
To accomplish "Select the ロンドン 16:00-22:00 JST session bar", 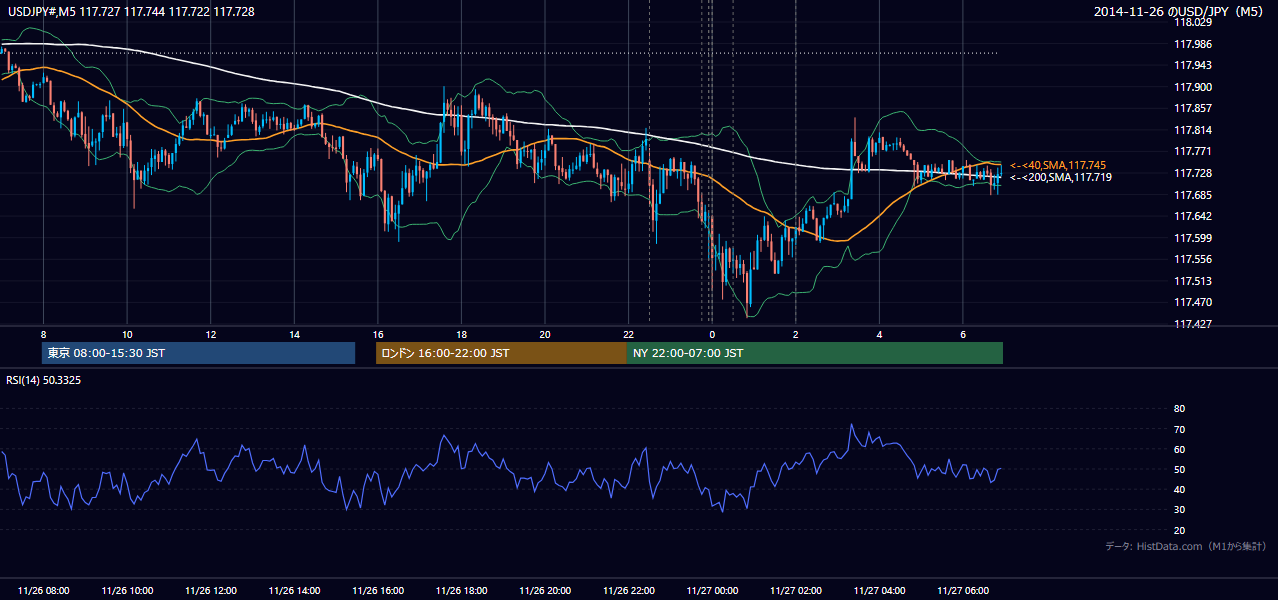I will (x=501, y=353).
